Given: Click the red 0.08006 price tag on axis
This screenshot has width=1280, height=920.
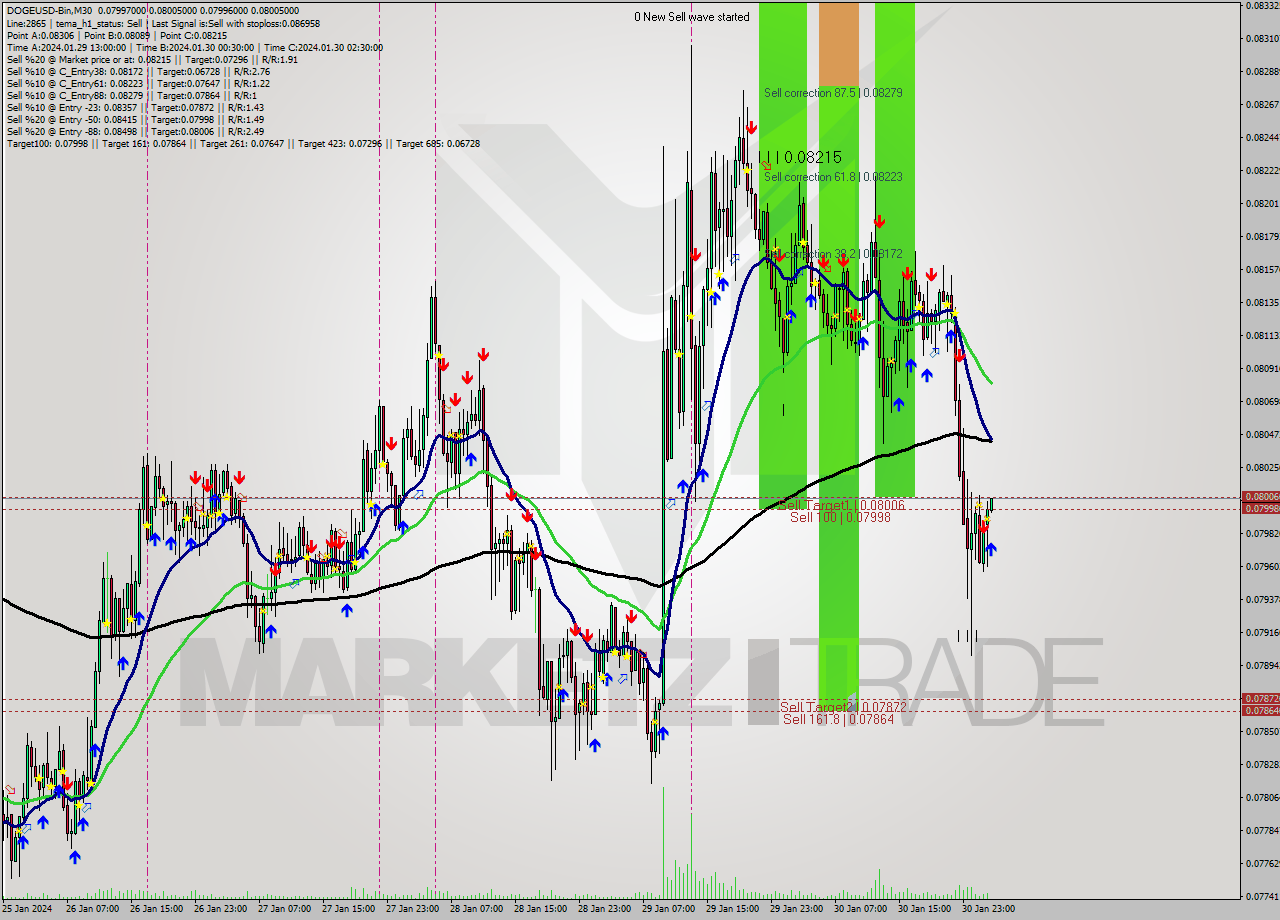Looking at the screenshot, I should (x=1260, y=497).
